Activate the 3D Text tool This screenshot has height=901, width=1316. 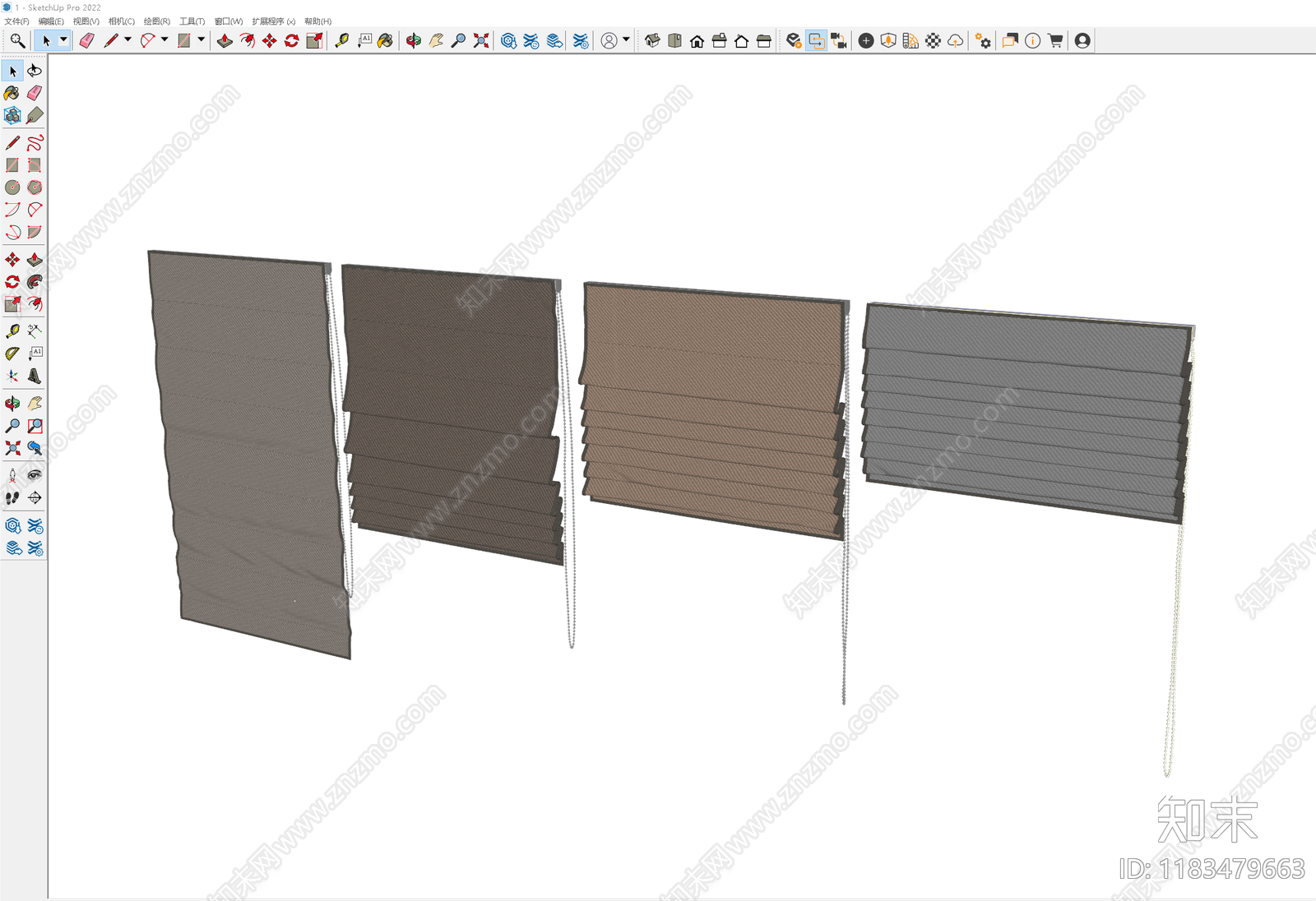35,376
